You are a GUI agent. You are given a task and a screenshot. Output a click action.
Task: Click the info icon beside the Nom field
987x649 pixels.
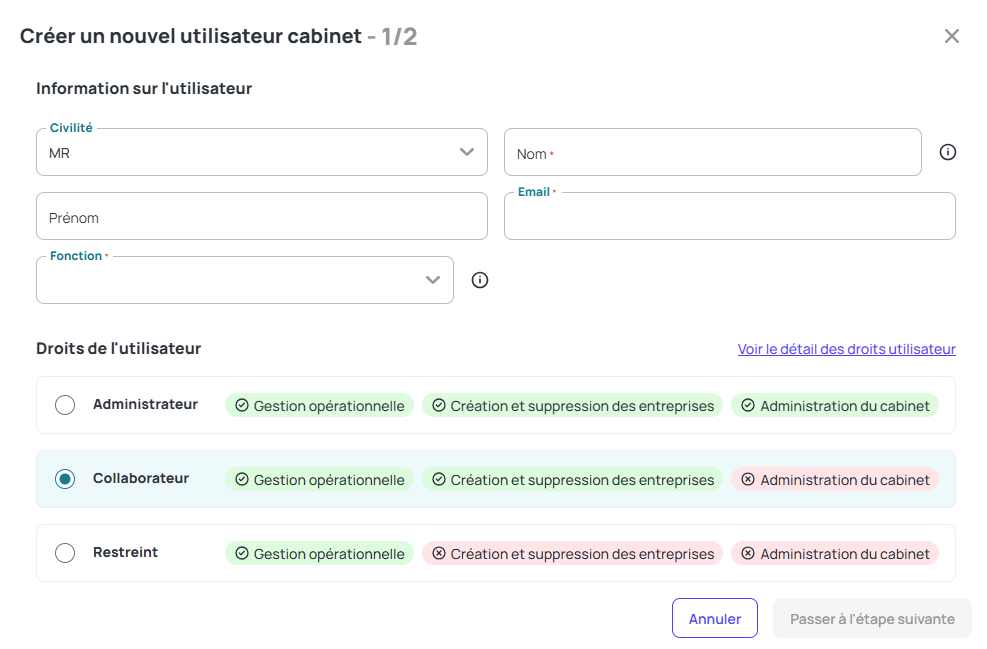tap(947, 152)
